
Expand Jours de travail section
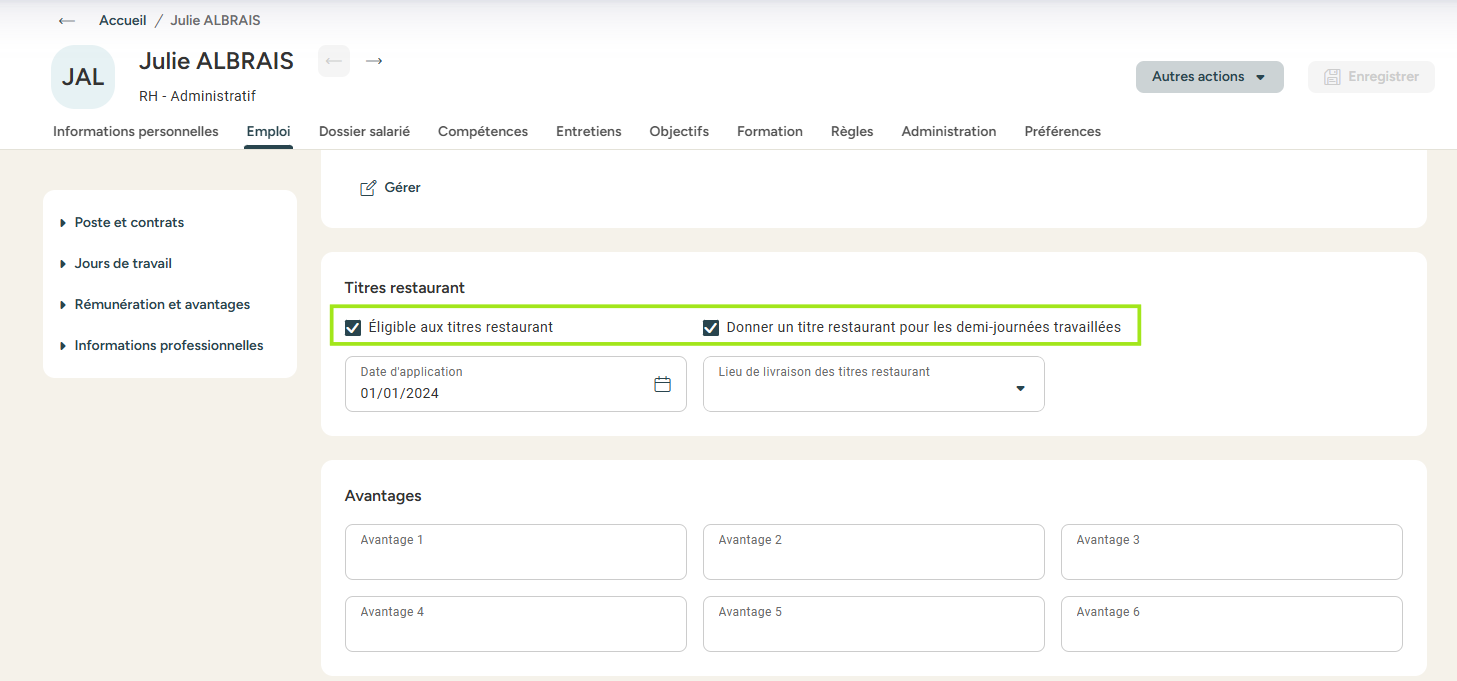[123, 264]
